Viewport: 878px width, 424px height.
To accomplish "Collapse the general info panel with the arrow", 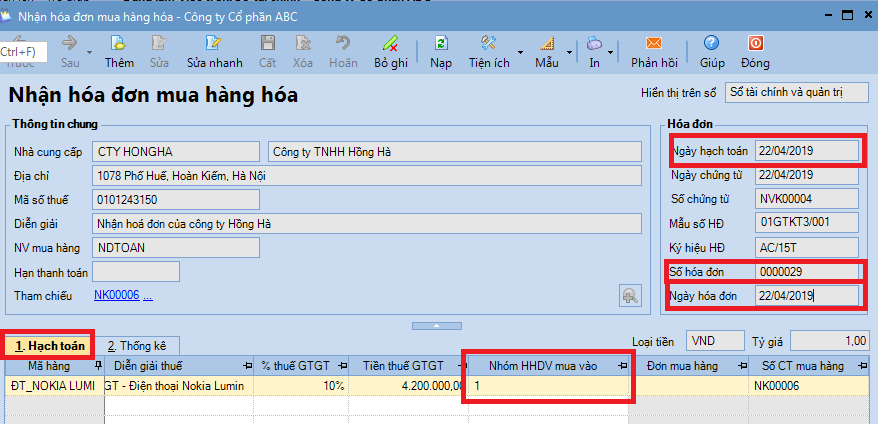I will tap(438, 325).
